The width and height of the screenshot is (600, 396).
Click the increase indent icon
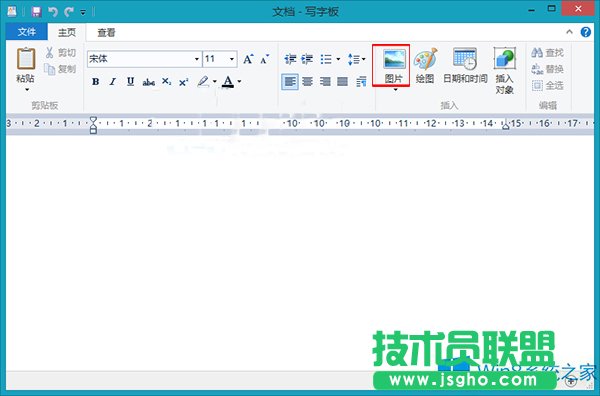(307, 59)
